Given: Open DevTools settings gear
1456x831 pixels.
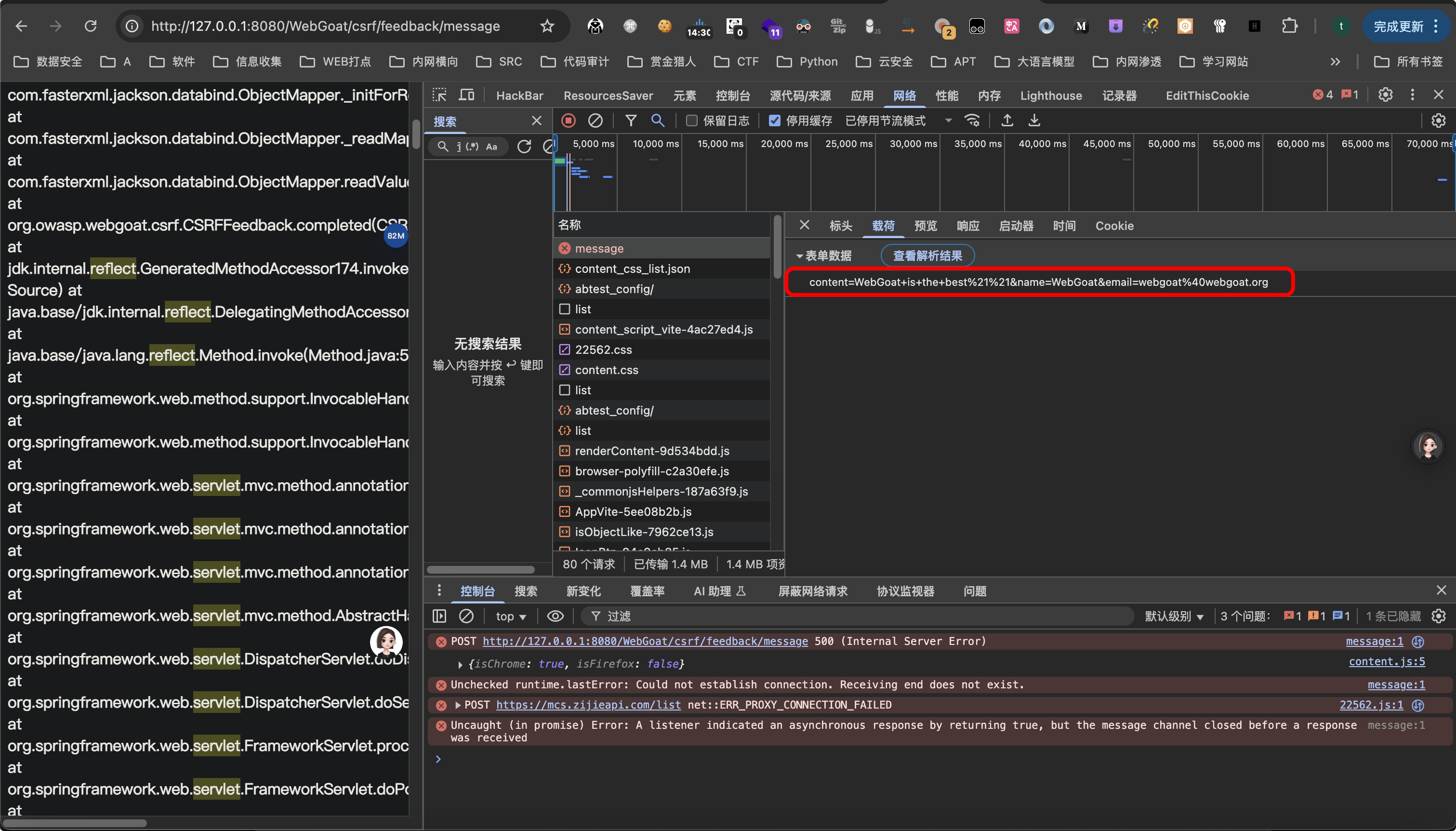Looking at the screenshot, I should 1385,95.
